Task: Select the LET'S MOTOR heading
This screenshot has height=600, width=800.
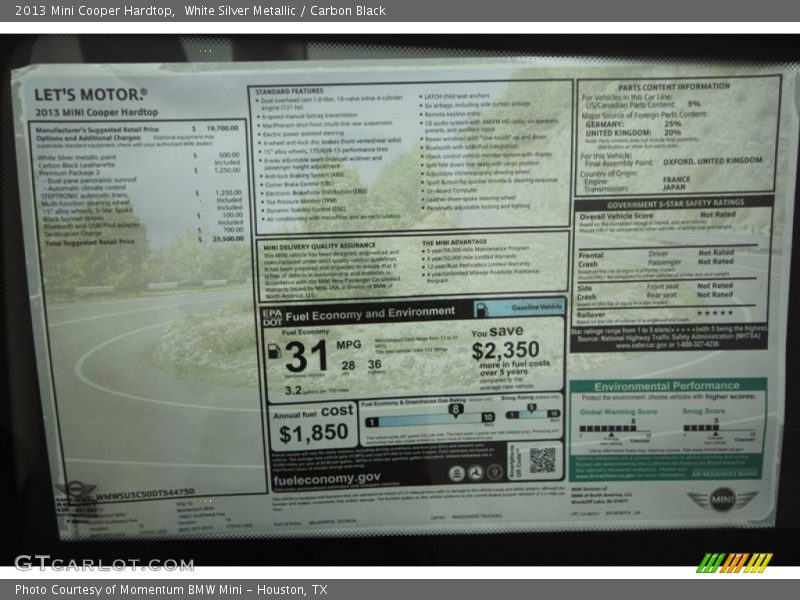Action: [x=91, y=95]
